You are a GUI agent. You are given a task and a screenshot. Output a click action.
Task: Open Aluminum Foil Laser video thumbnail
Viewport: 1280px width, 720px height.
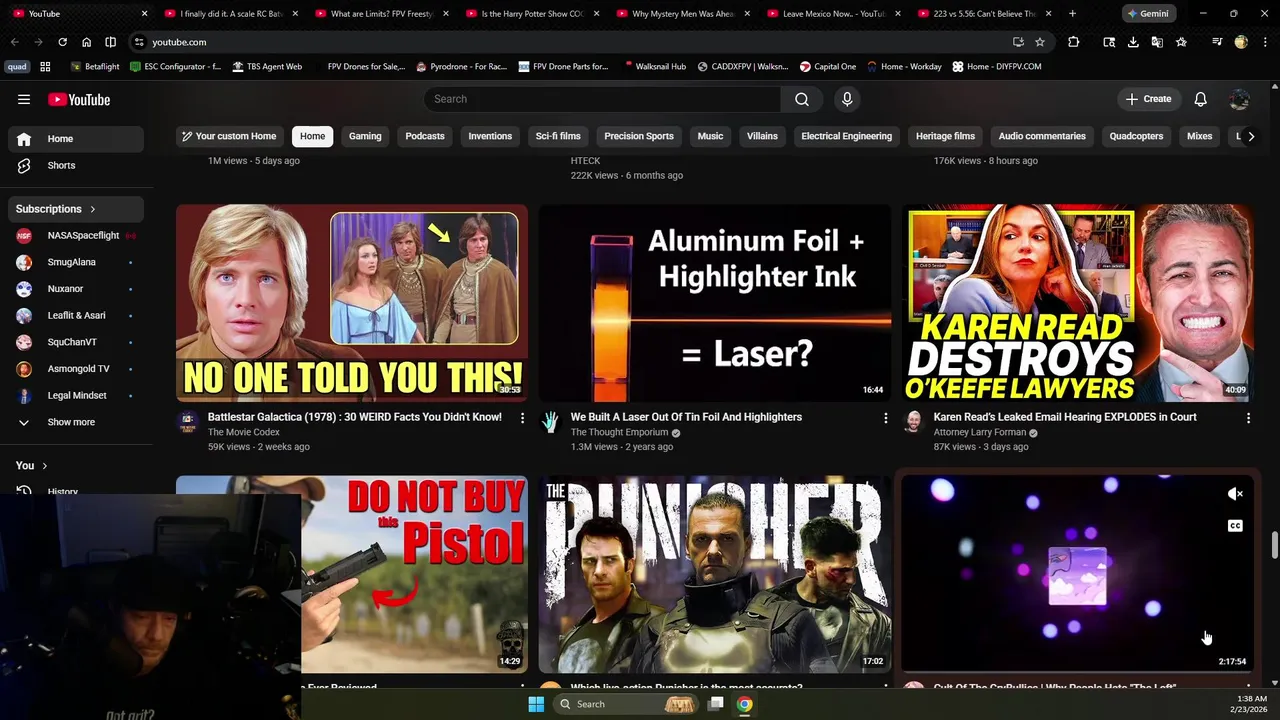(715, 303)
